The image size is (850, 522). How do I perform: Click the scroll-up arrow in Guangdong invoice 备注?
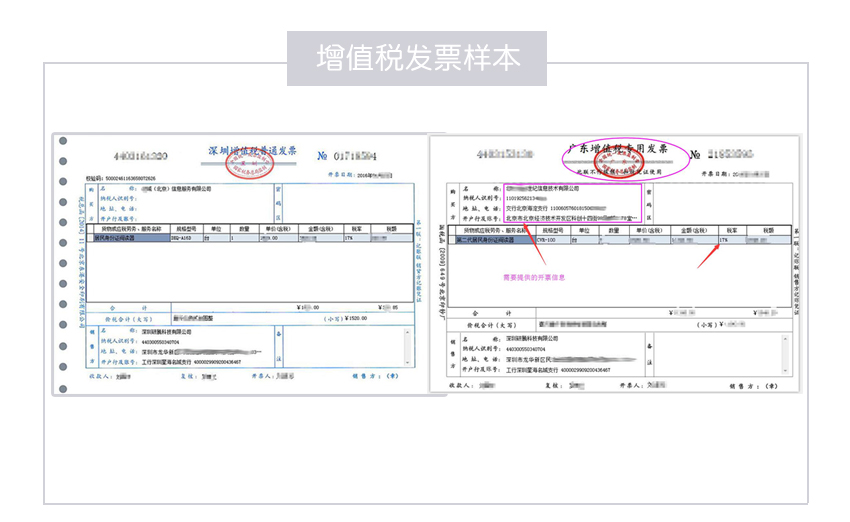(785, 339)
